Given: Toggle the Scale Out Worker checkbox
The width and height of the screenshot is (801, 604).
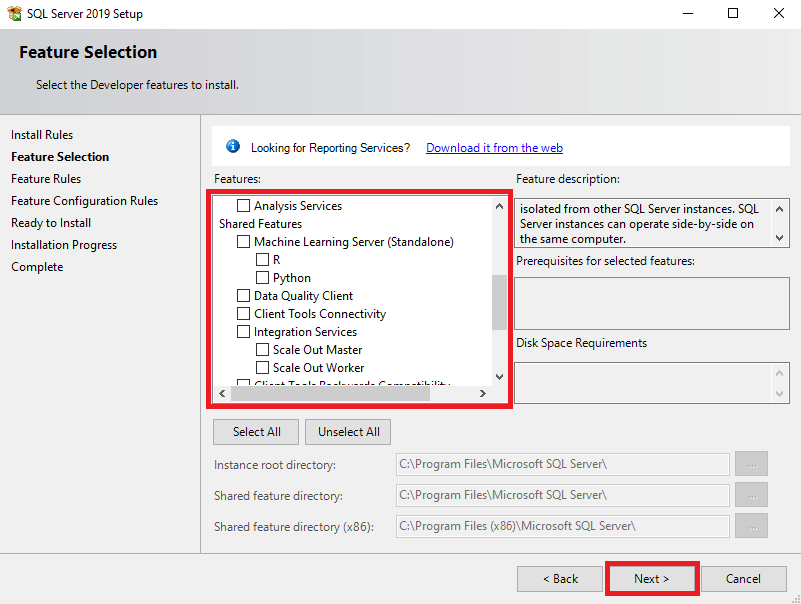Looking at the screenshot, I should [262, 367].
